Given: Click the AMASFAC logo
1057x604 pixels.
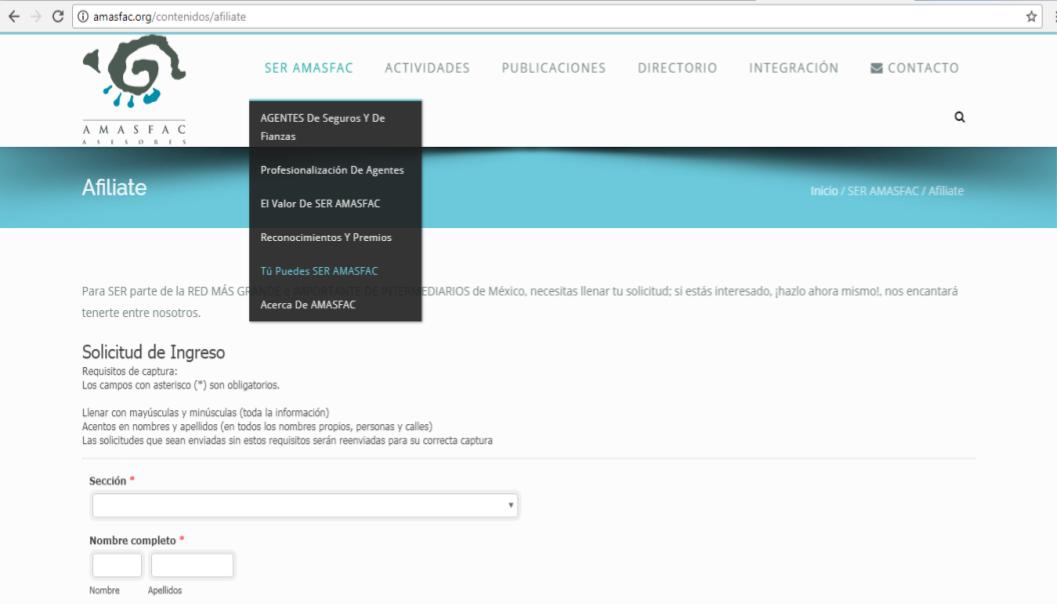Looking at the screenshot, I should (134, 89).
